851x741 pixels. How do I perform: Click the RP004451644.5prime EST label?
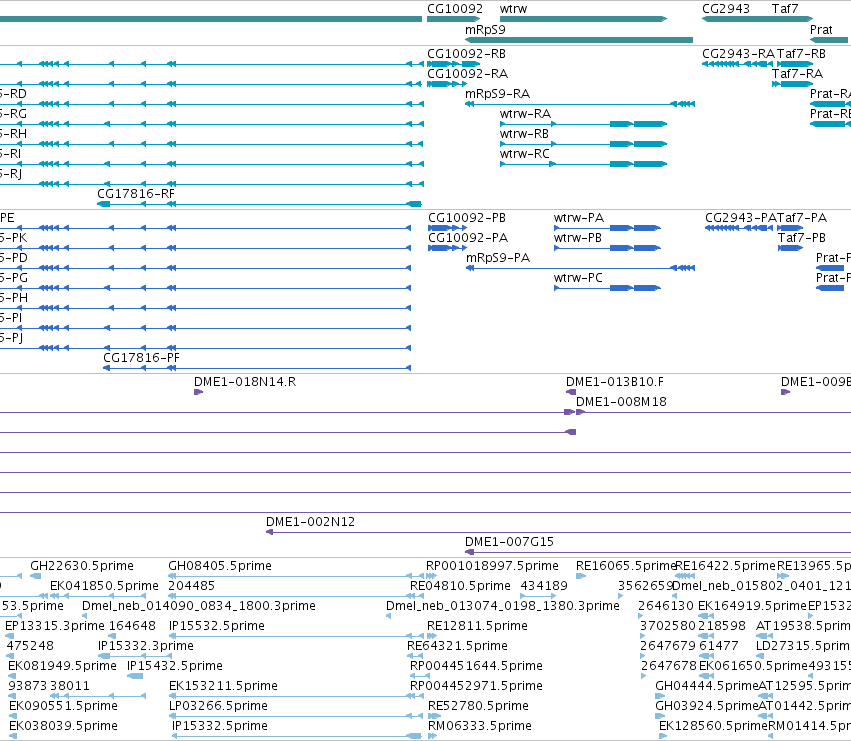476,666
